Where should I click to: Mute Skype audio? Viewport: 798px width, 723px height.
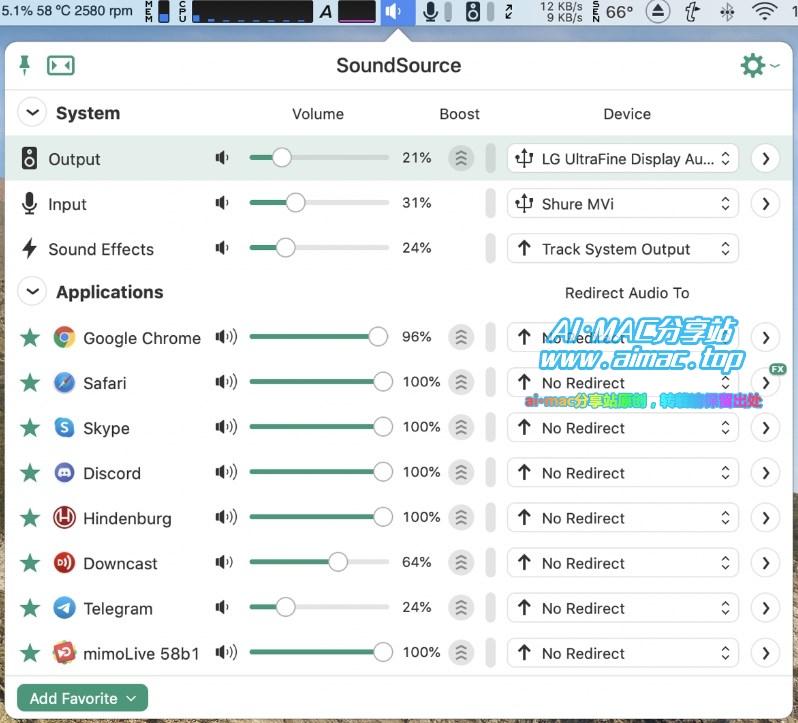click(x=226, y=427)
